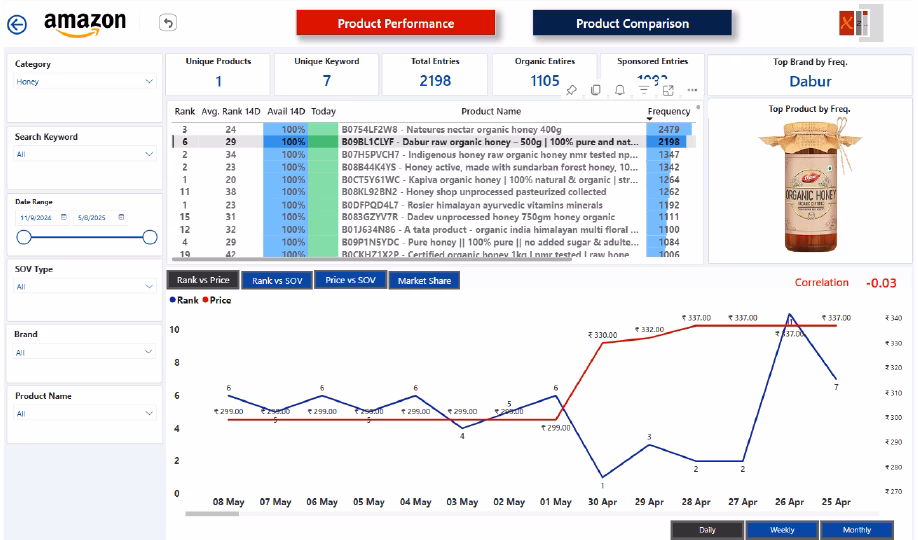The width and height of the screenshot is (918, 540).
Task: Copy the table visual
Action: [x=595, y=90]
